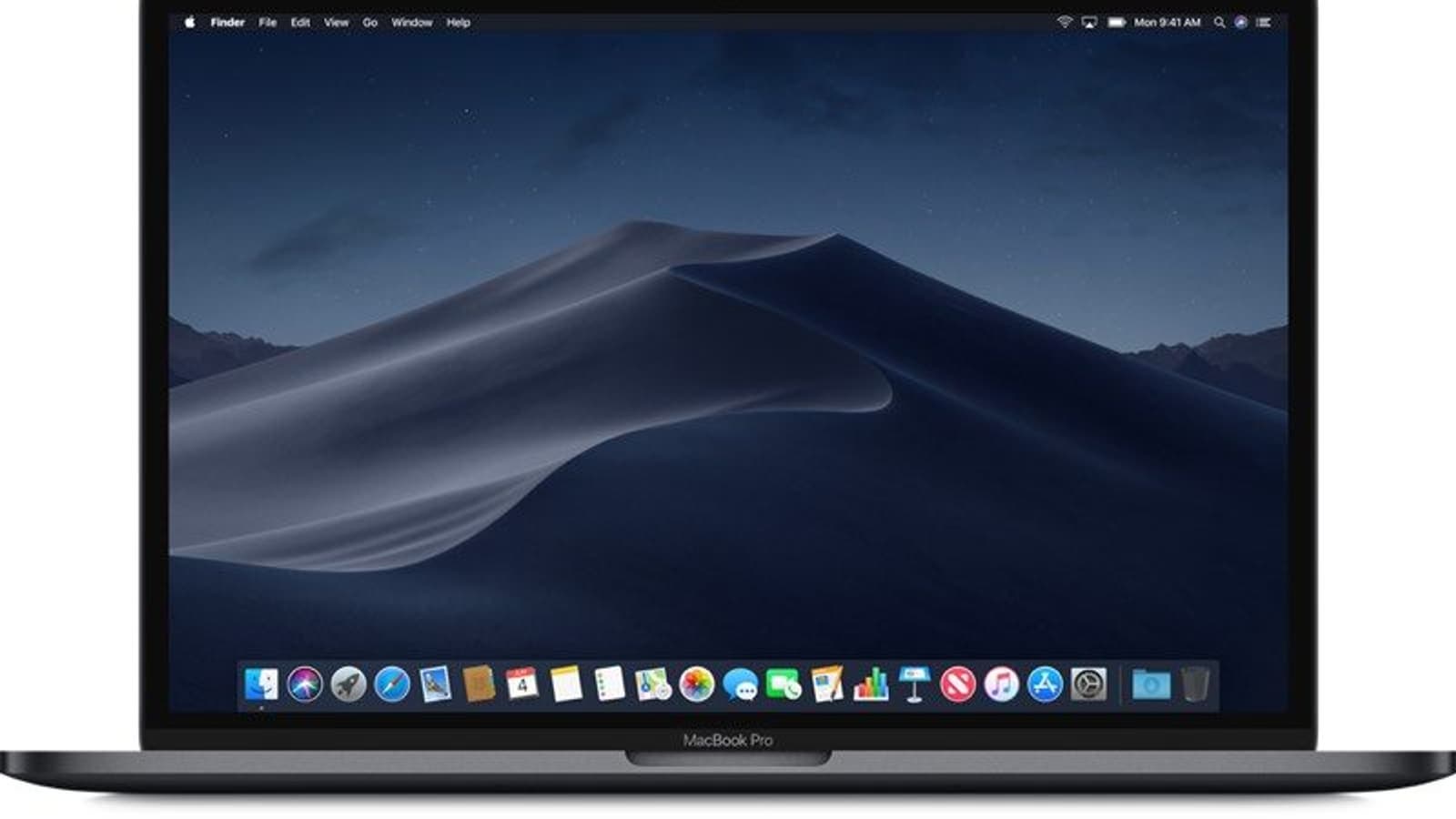Open the Edit menu
This screenshot has width=1456, height=819.
(x=300, y=22)
